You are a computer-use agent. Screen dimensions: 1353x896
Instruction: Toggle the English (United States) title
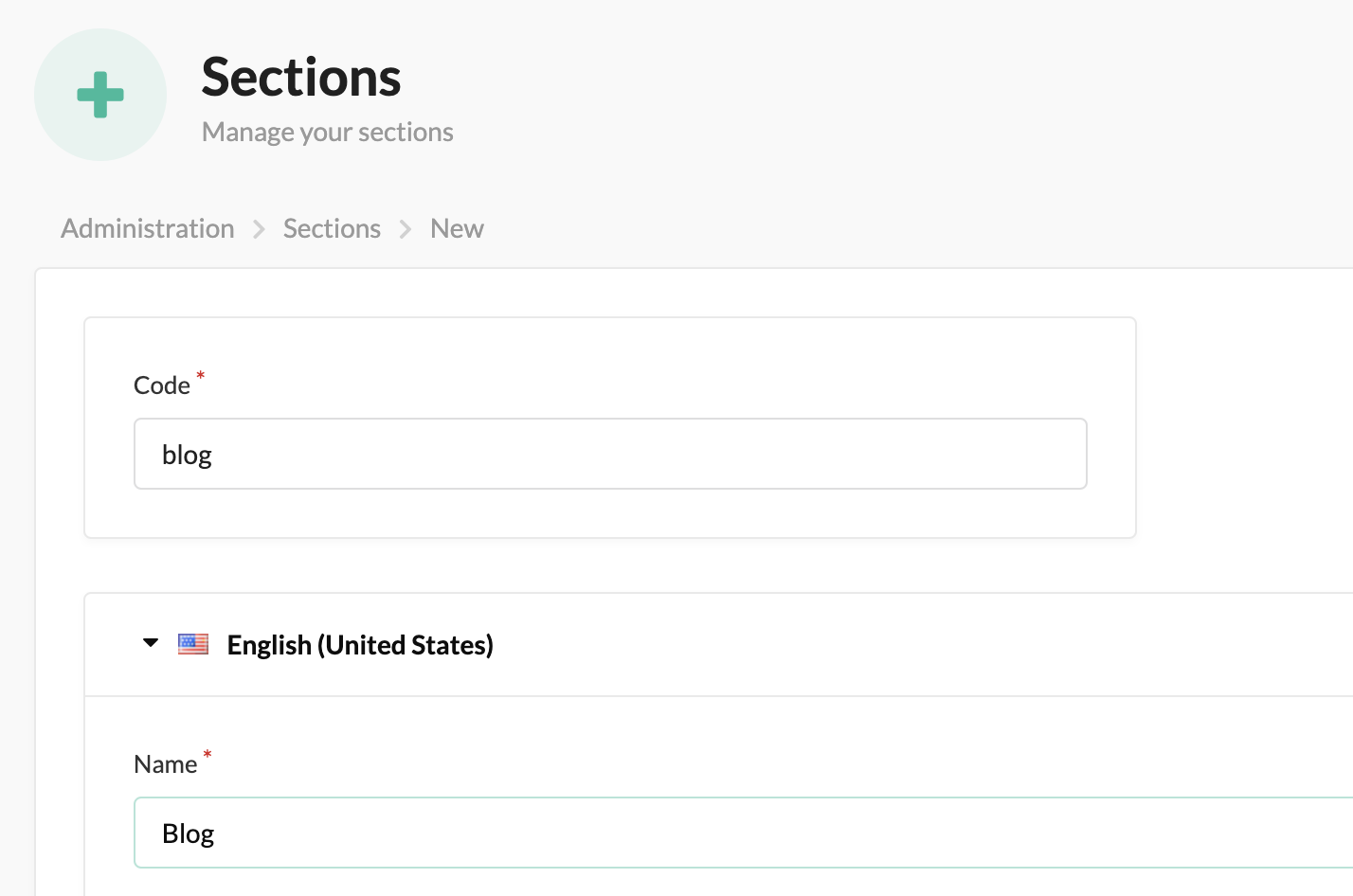[360, 645]
